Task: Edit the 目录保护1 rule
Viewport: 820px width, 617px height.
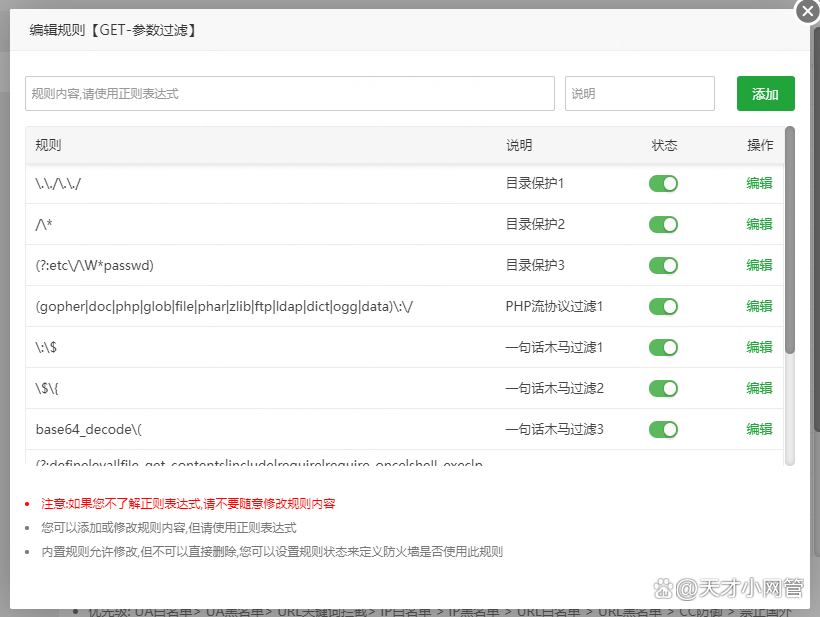Action: [759, 183]
